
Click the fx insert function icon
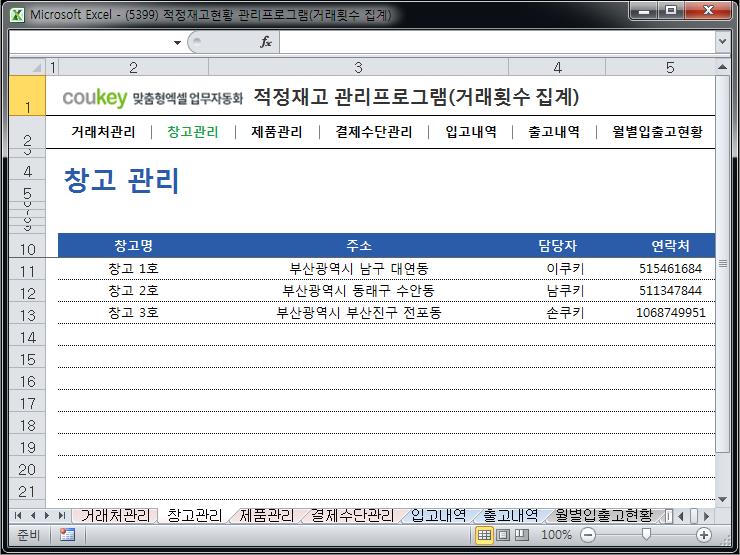pos(266,42)
